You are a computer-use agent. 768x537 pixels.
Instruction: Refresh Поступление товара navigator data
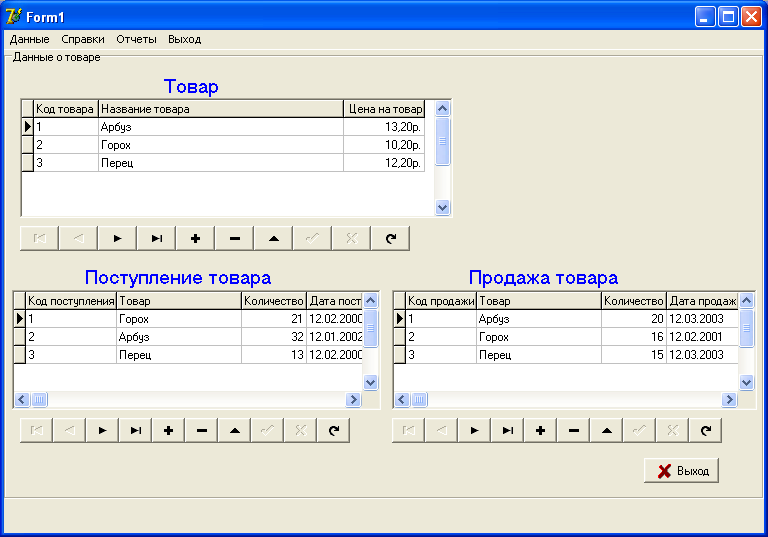point(334,431)
